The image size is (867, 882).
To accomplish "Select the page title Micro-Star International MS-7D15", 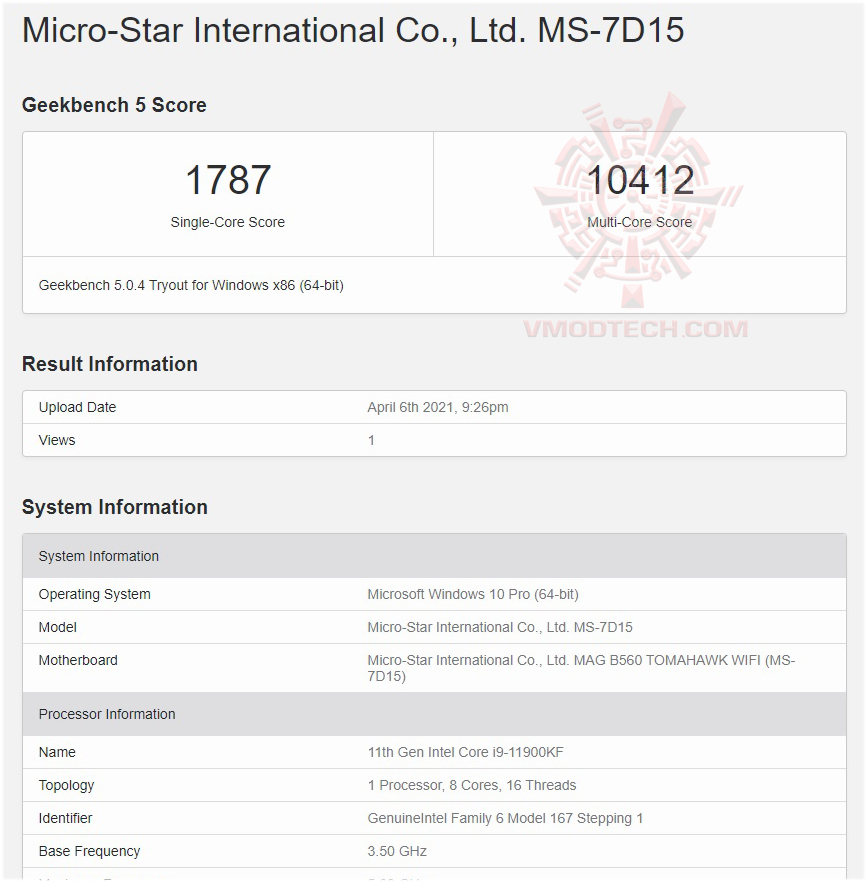I will tap(353, 30).
